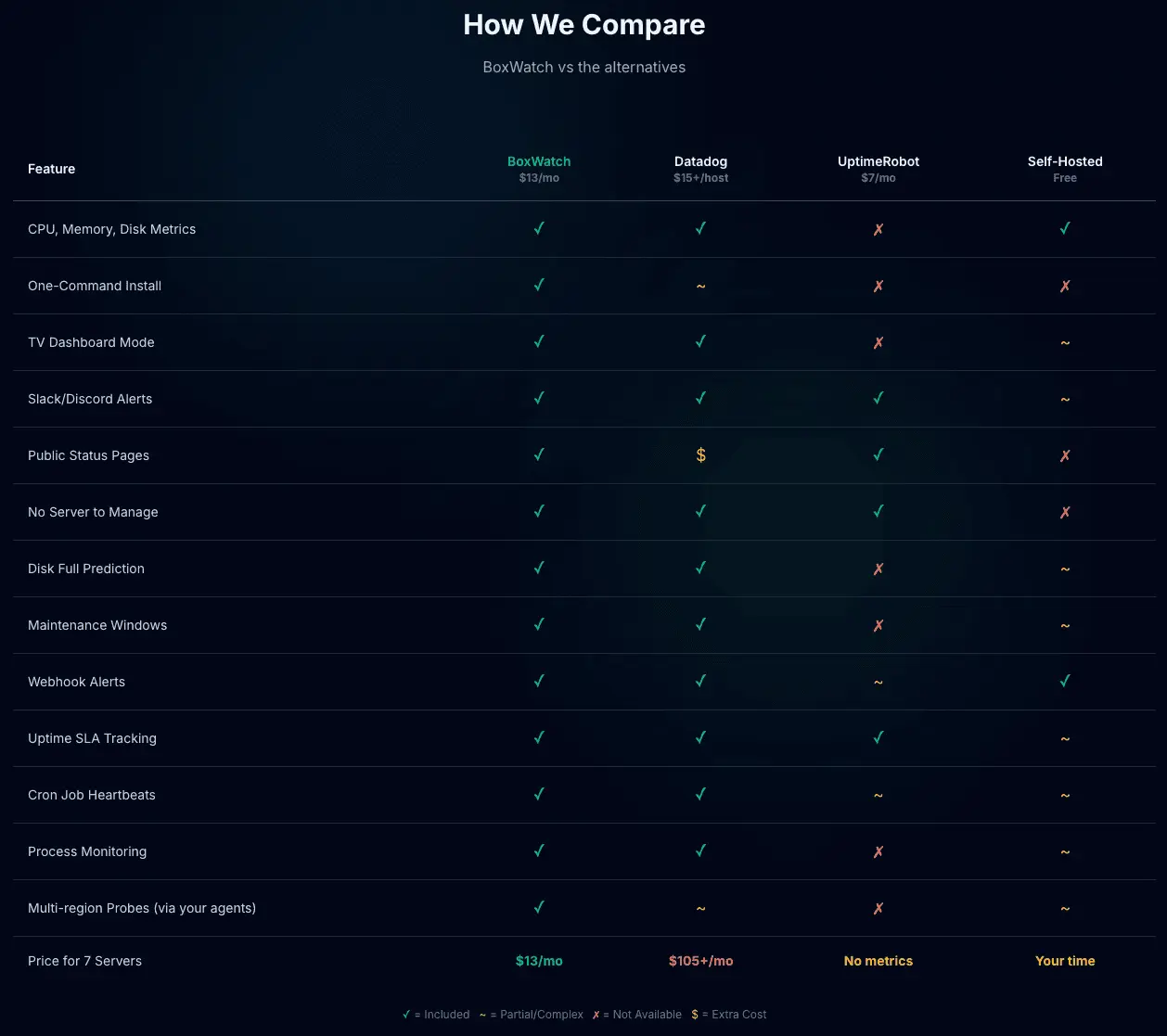This screenshot has height=1036, width=1167.
Task: Click the Feature column header
Action: tap(52, 169)
